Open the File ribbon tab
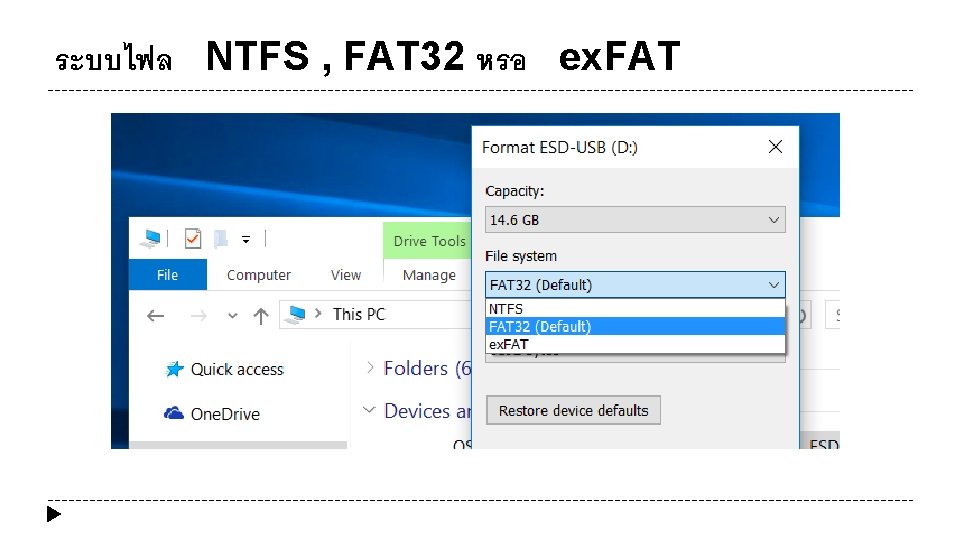The image size is (960, 540). click(168, 275)
